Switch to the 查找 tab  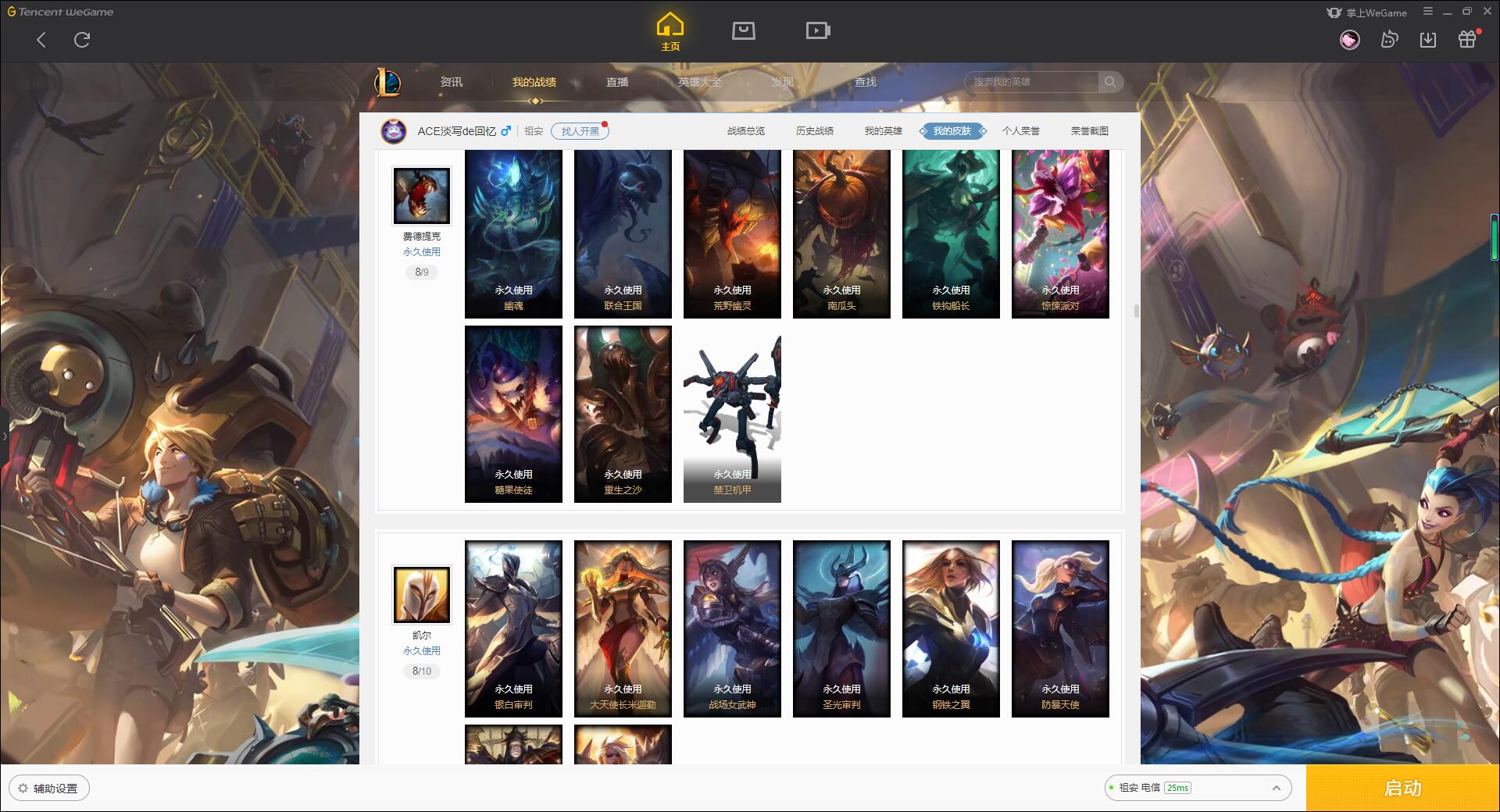tap(866, 82)
